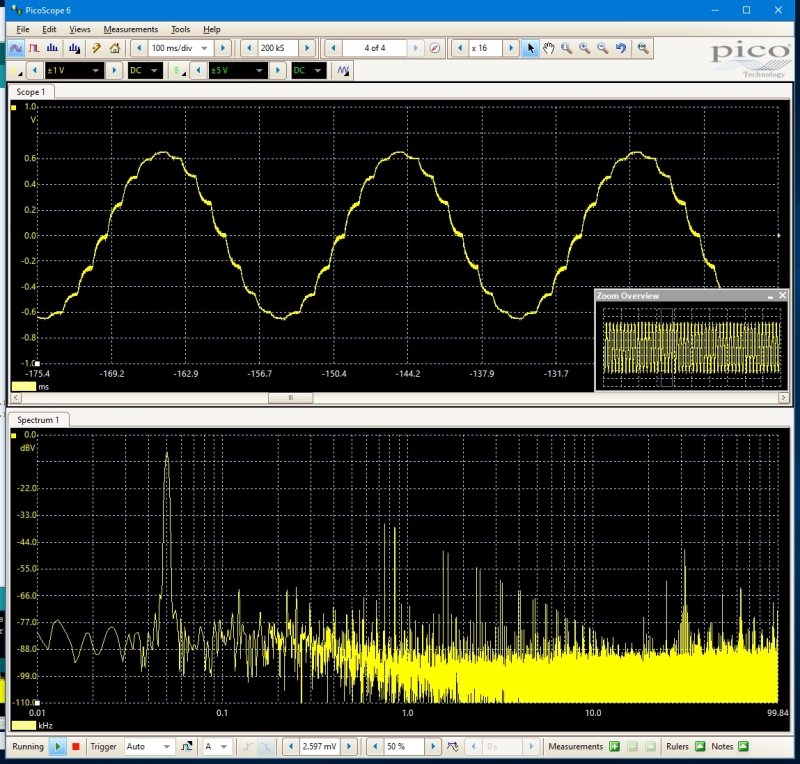Add a measurement with green plus

614,747
